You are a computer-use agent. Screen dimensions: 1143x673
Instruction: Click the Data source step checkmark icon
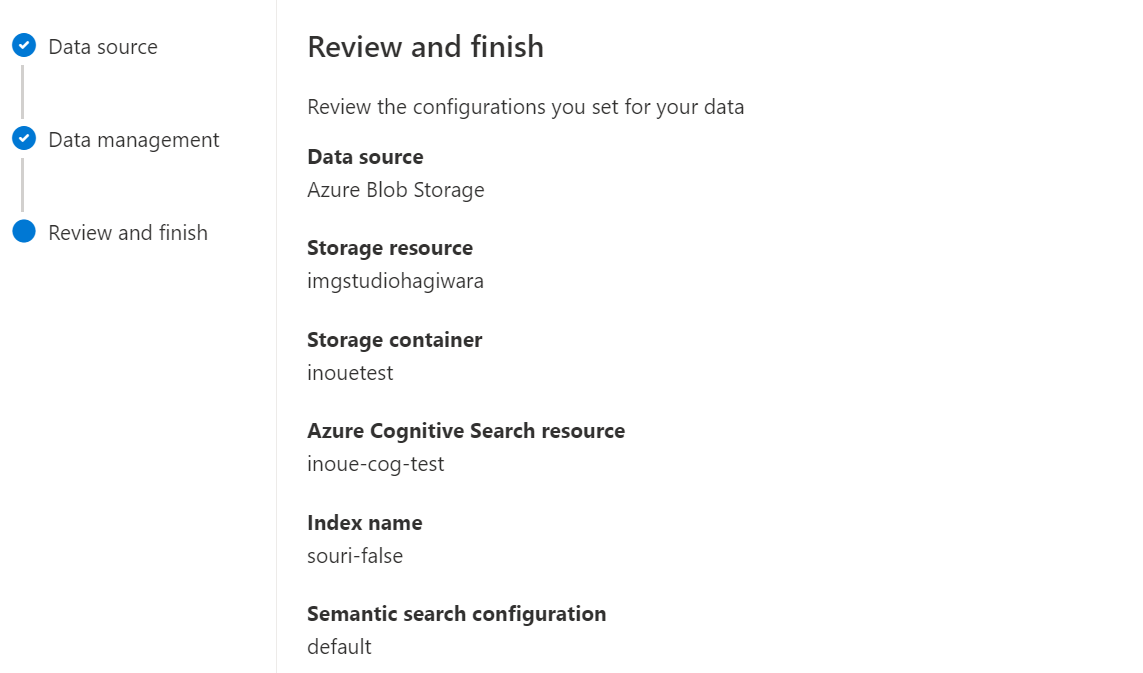tap(24, 45)
